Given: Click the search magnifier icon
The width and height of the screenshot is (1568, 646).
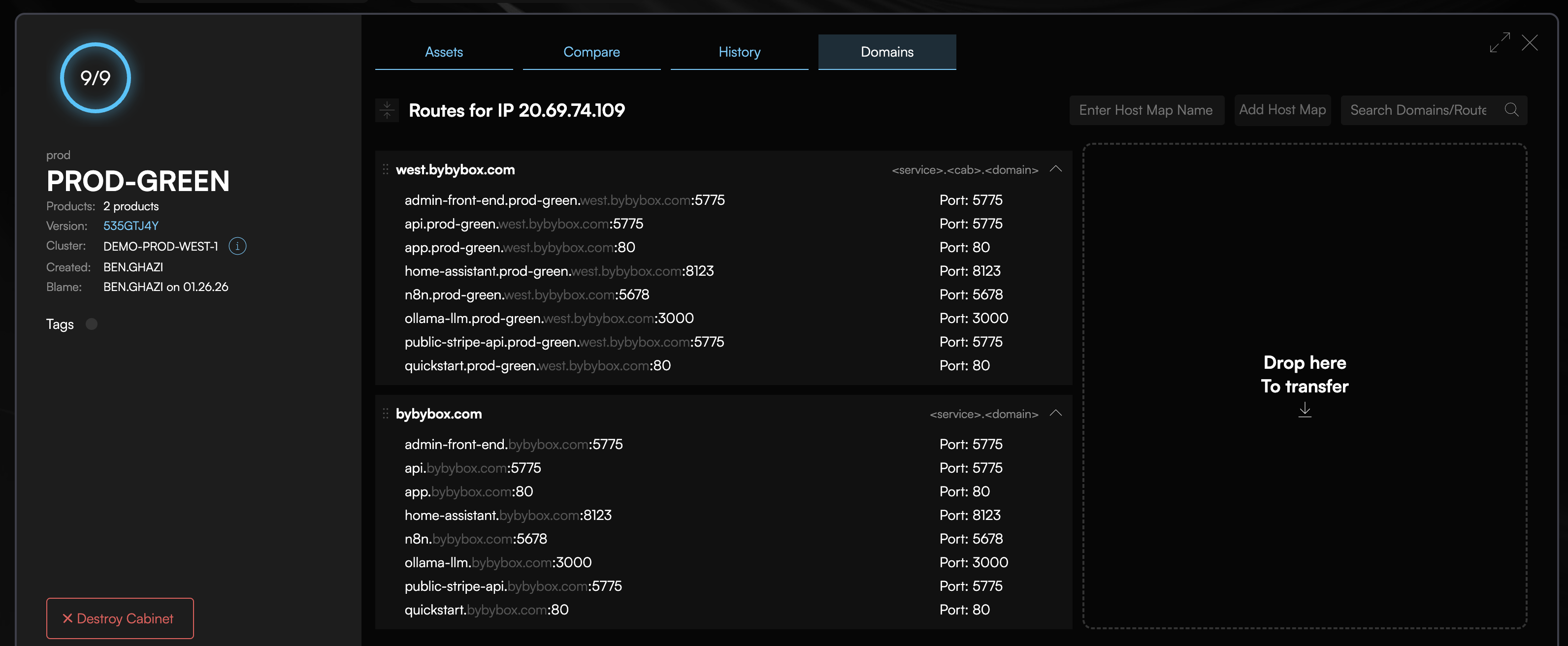Looking at the screenshot, I should coord(1511,110).
